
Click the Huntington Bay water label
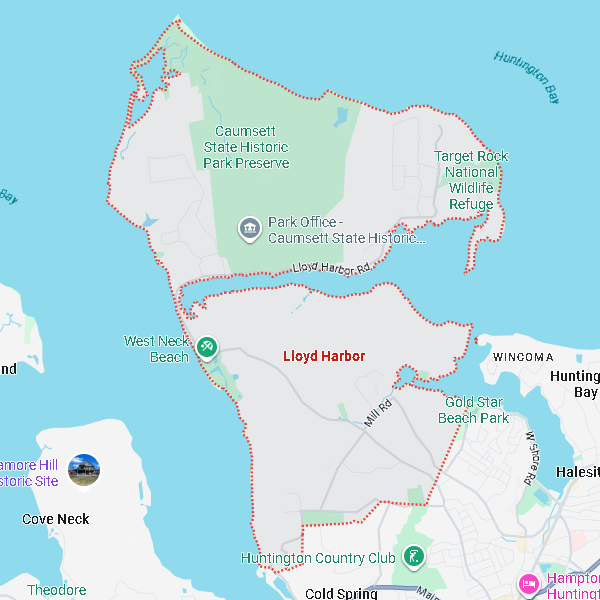(x=526, y=76)
